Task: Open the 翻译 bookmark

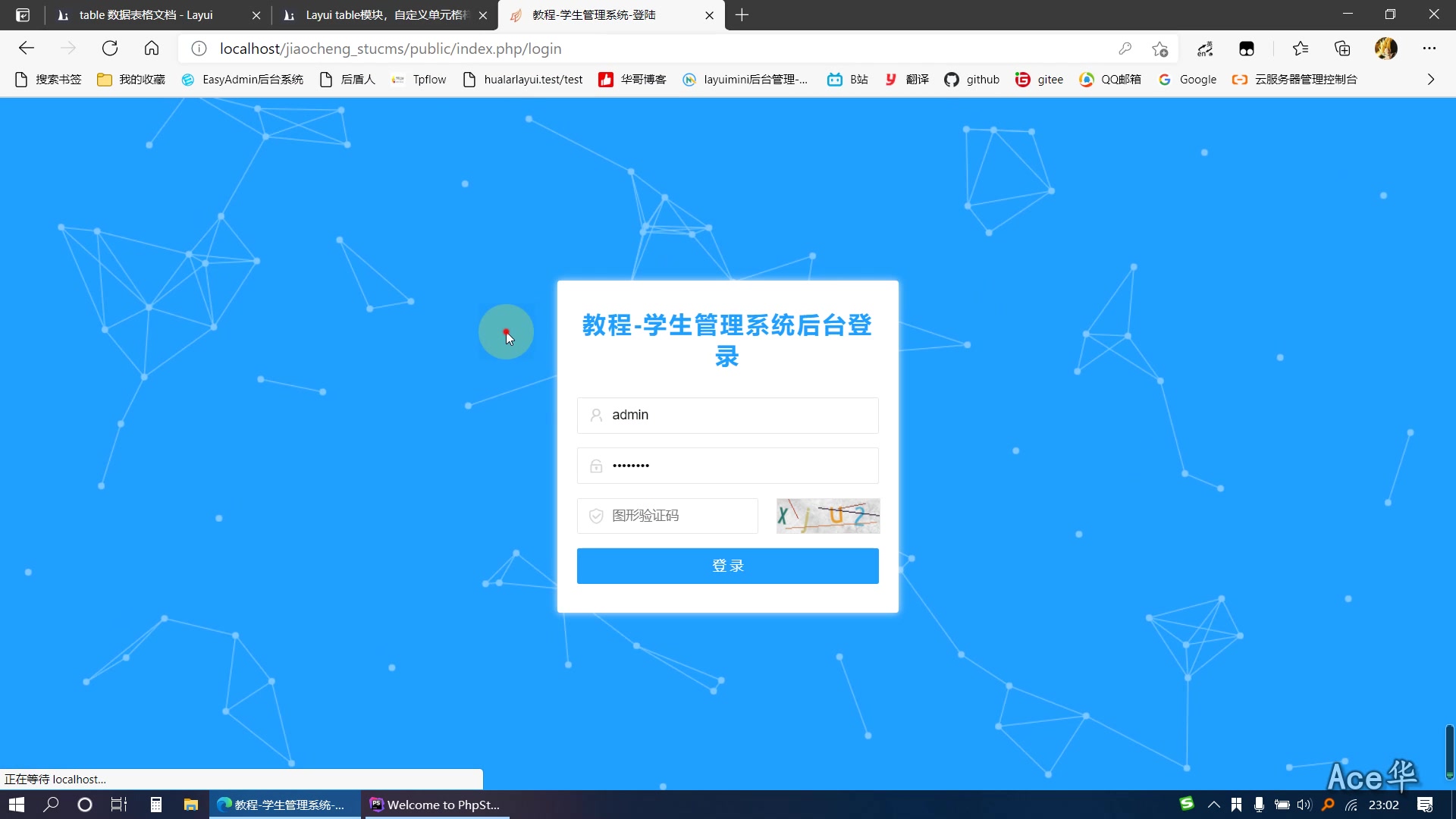Action: click(907, 80)
